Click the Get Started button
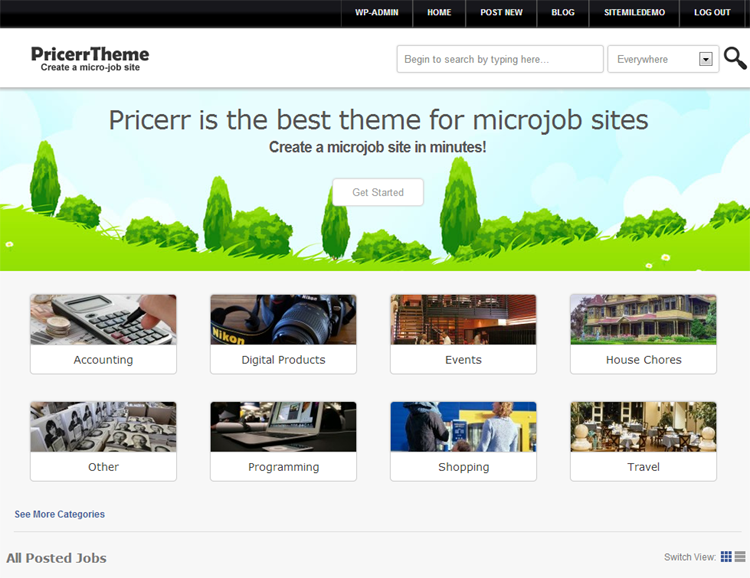This screenshot has height=578, width=750. coord(378,192)
